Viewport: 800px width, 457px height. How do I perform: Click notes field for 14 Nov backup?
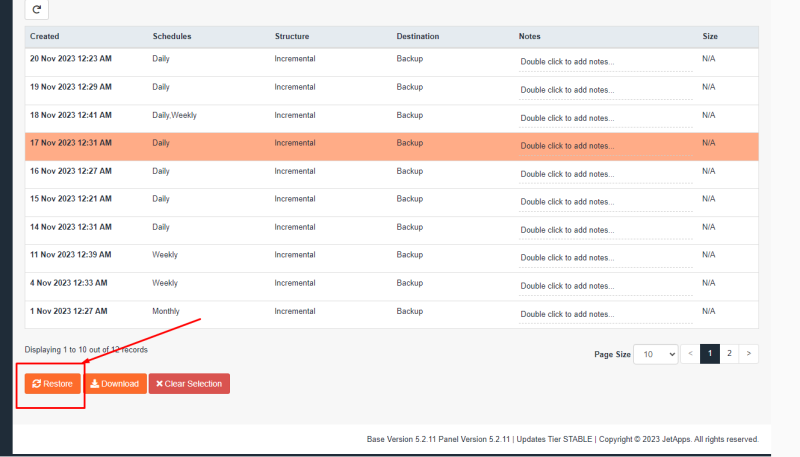pyautogui.click(x=605, y=230)
